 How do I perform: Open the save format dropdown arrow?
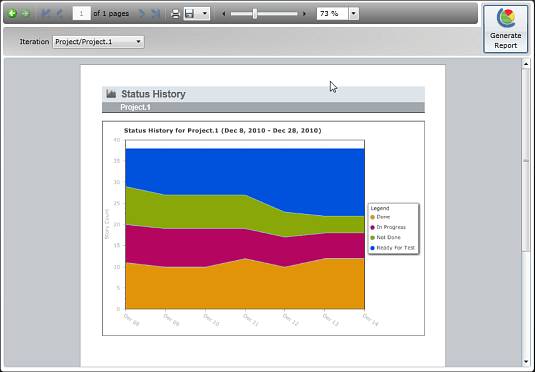[204, 14]
